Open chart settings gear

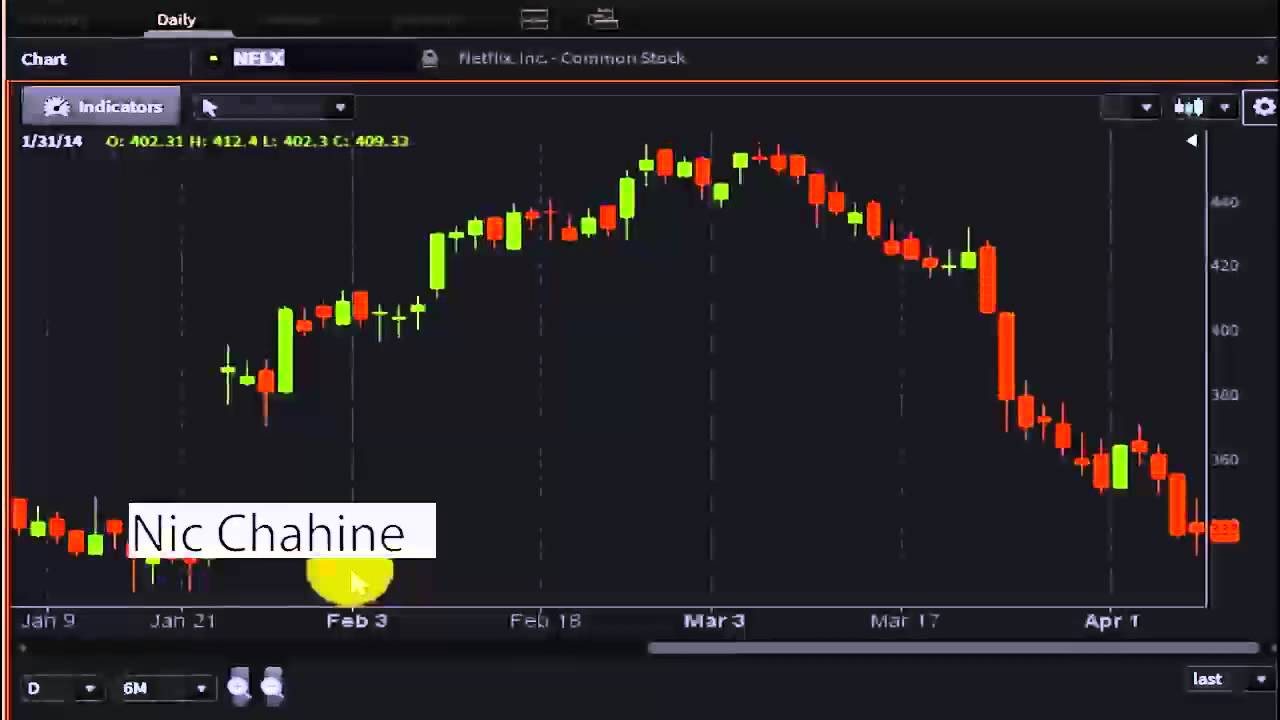coord(1264,107)
